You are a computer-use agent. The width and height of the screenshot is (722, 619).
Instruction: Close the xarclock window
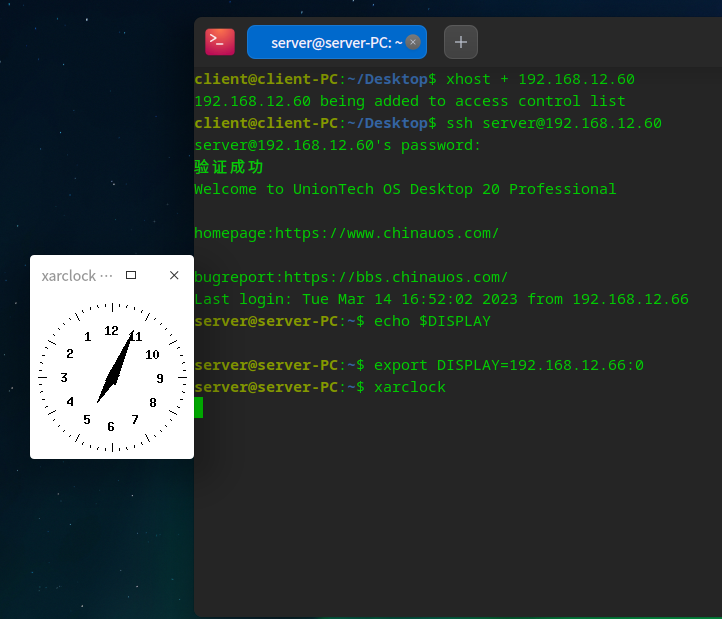pos(174,275)
